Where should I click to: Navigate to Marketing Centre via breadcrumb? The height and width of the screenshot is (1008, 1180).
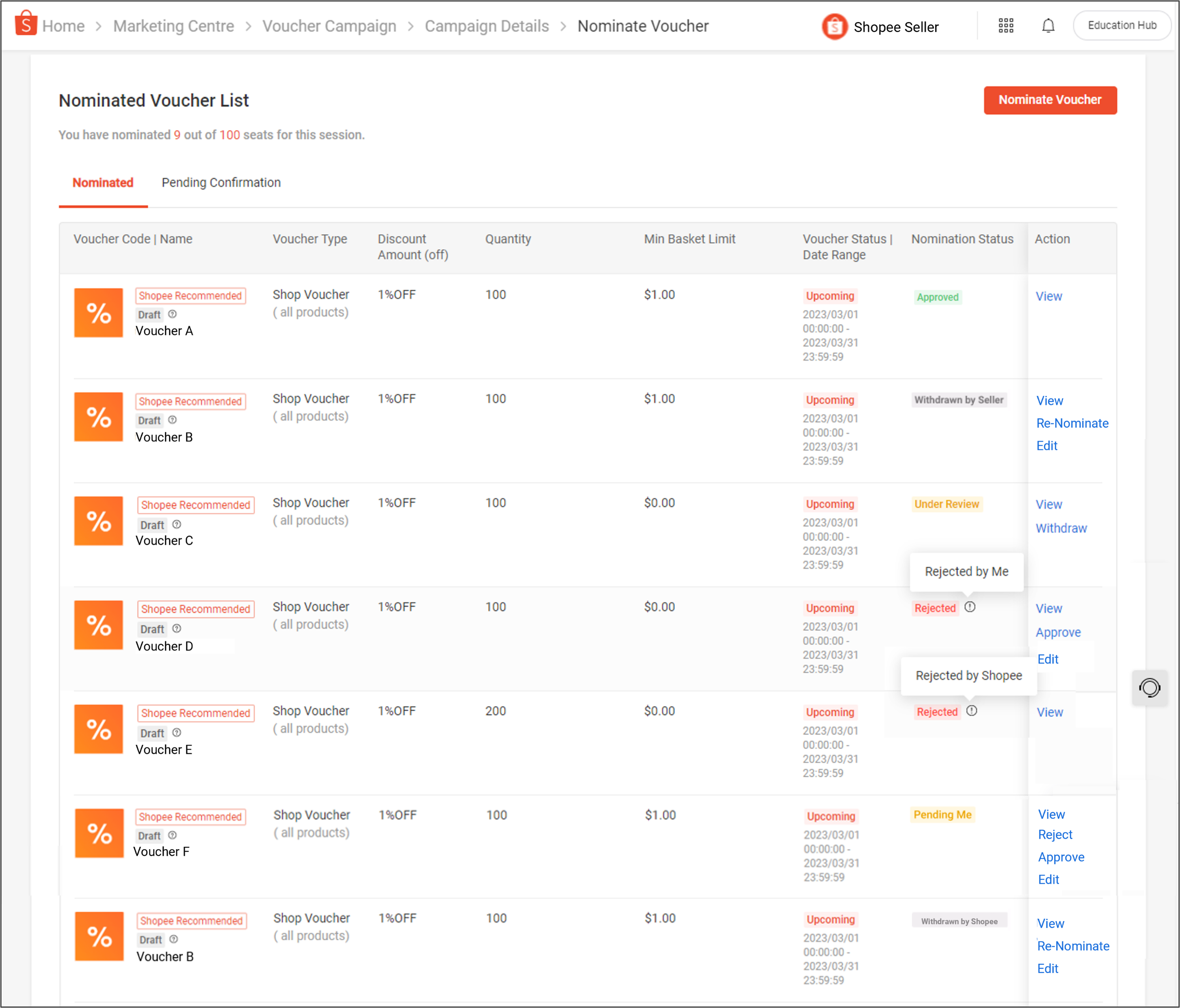click(x=174, y=26)
